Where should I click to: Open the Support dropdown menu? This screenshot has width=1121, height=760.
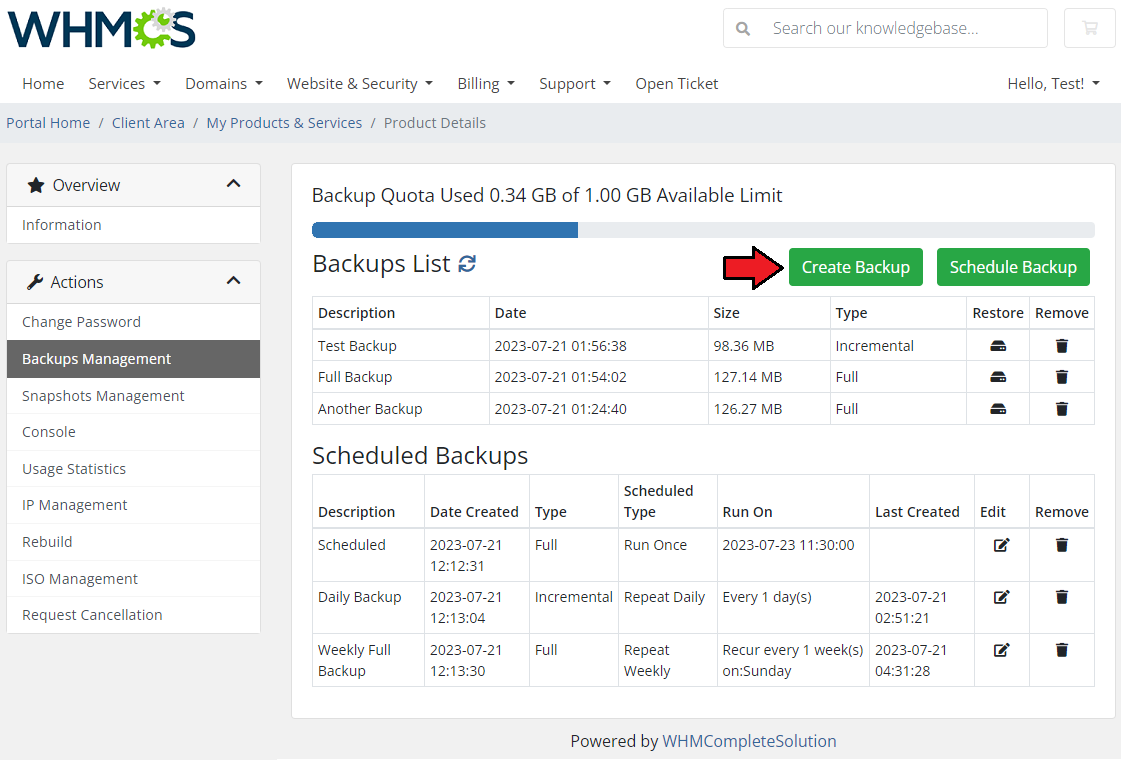(x=575, y=84)
